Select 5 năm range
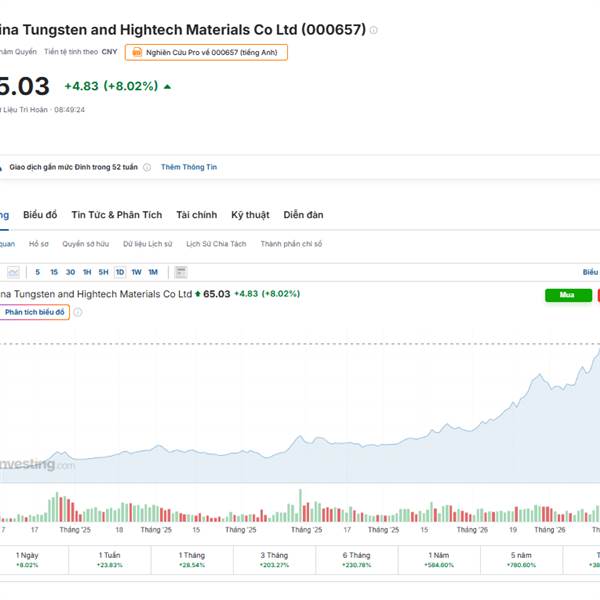600x600 pixels. click(521, 559)
